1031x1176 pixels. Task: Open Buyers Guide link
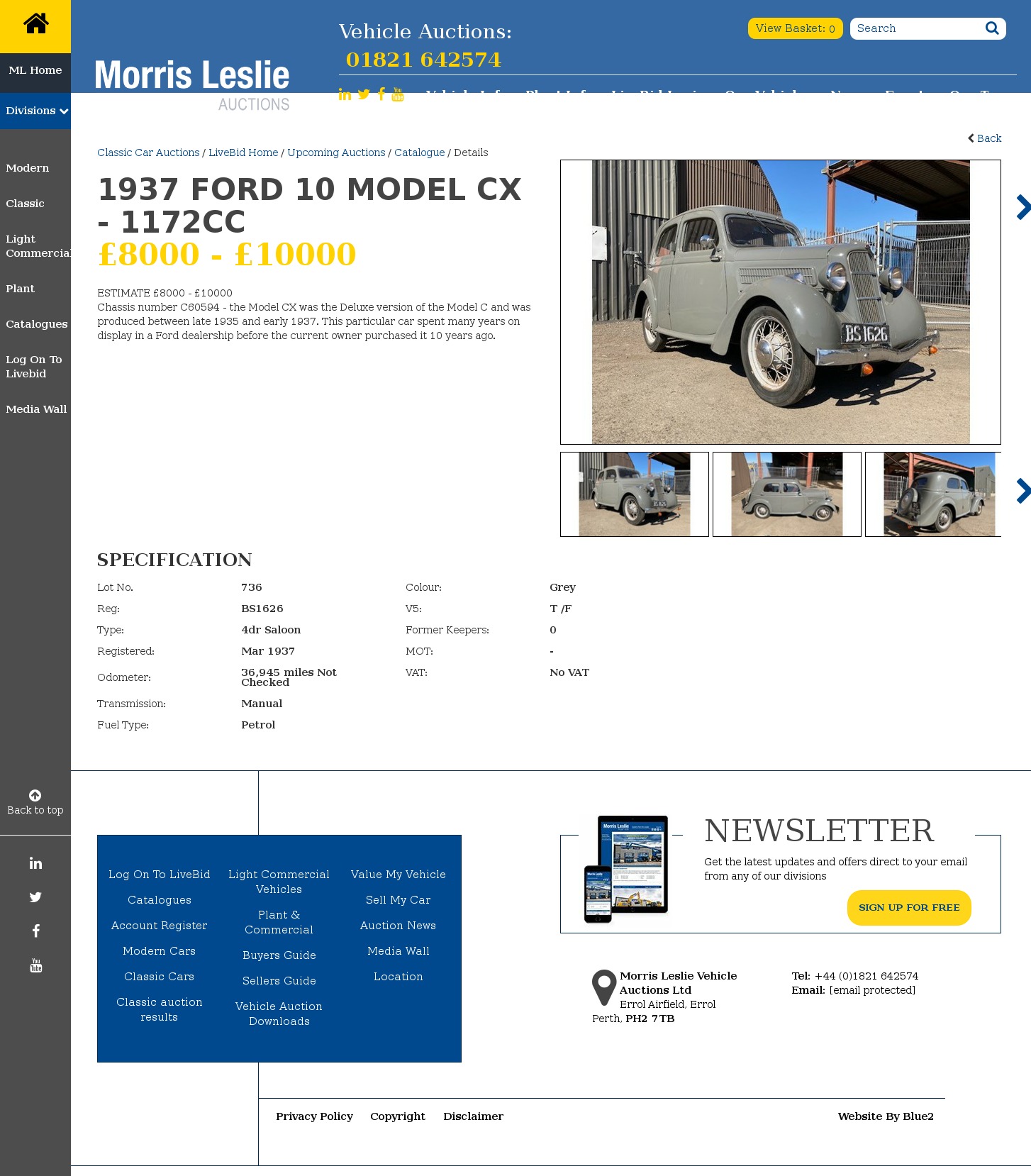point(279,955)
